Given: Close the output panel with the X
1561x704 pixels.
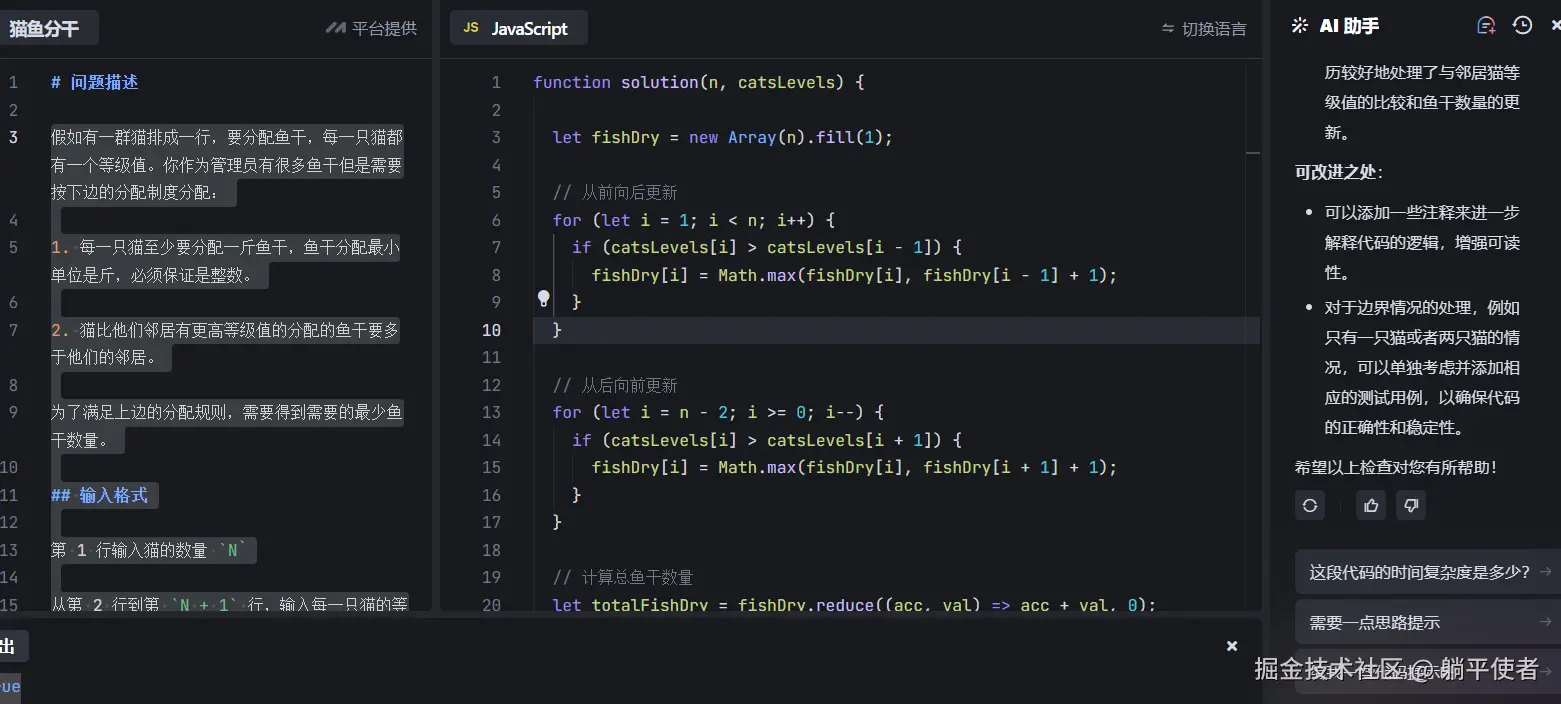Looking at the screenshot, I should coord(1232,646).
